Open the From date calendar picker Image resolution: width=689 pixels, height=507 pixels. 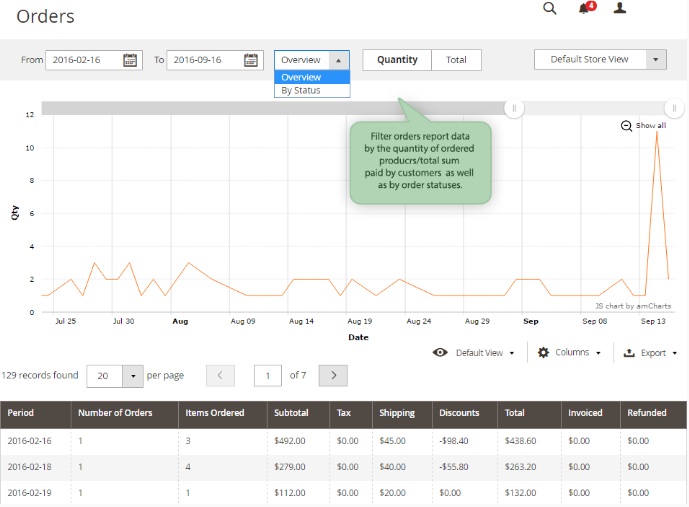[130, 60]
